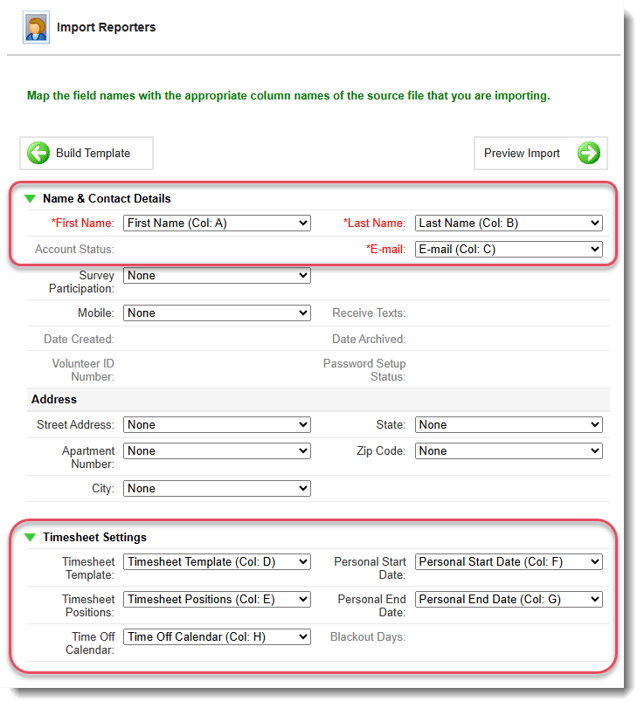This screenshot has height=708, width=644.
Task: Open the Last Name column dropdown
Action: pyautogui.click(x=508, y=223)
